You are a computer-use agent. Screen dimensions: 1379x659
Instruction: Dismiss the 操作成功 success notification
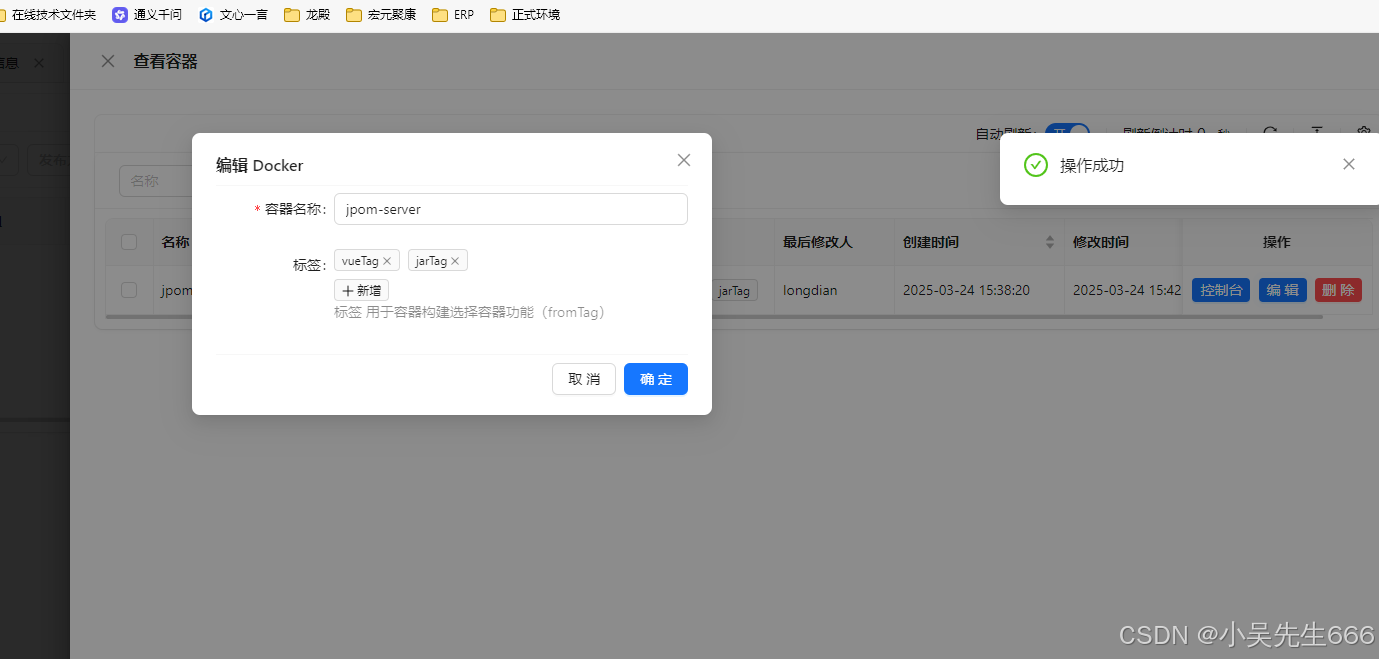[x=1348, y=163]
